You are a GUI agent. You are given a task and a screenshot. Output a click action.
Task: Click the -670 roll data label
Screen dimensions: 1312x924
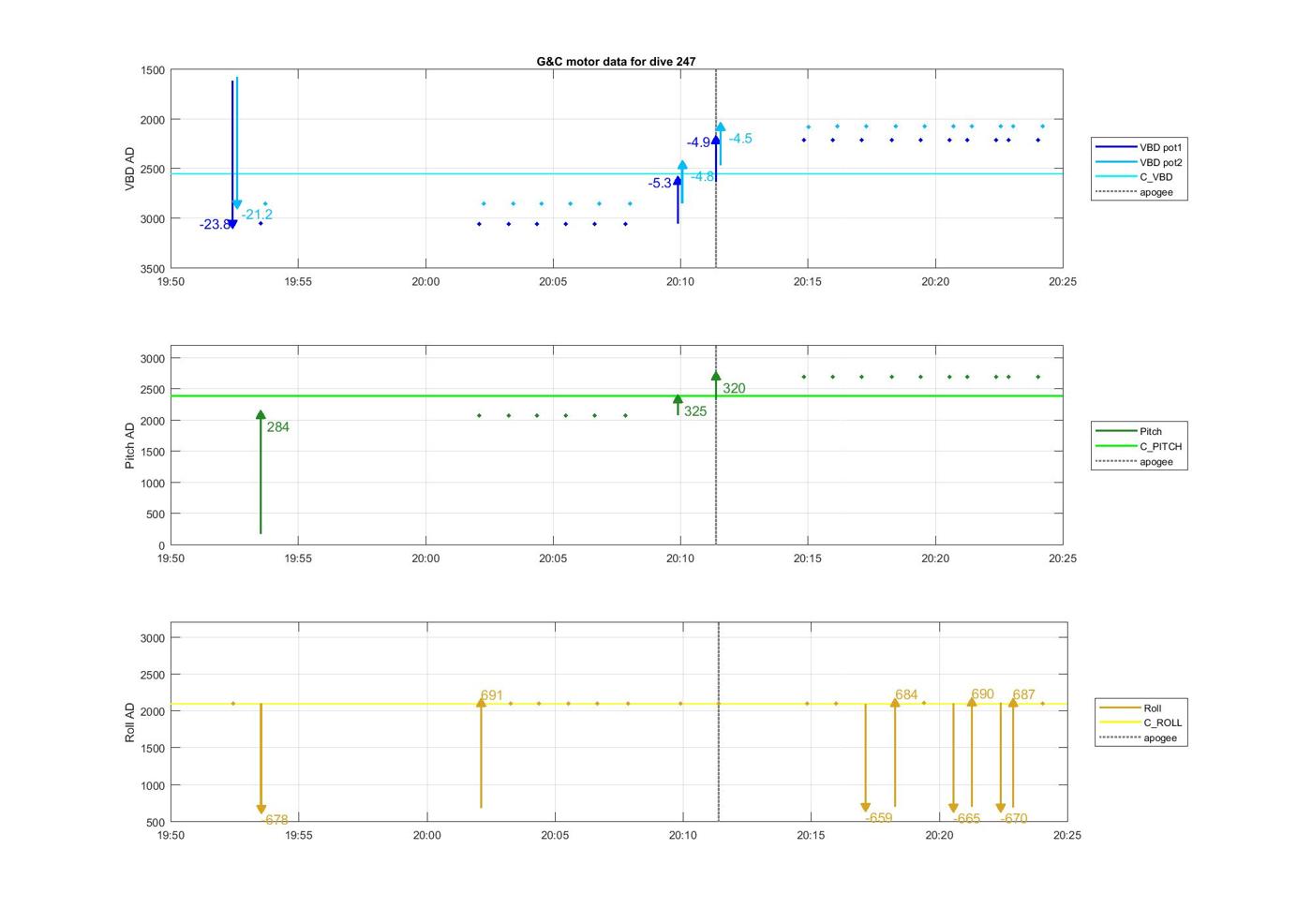tap(1014, 819)
